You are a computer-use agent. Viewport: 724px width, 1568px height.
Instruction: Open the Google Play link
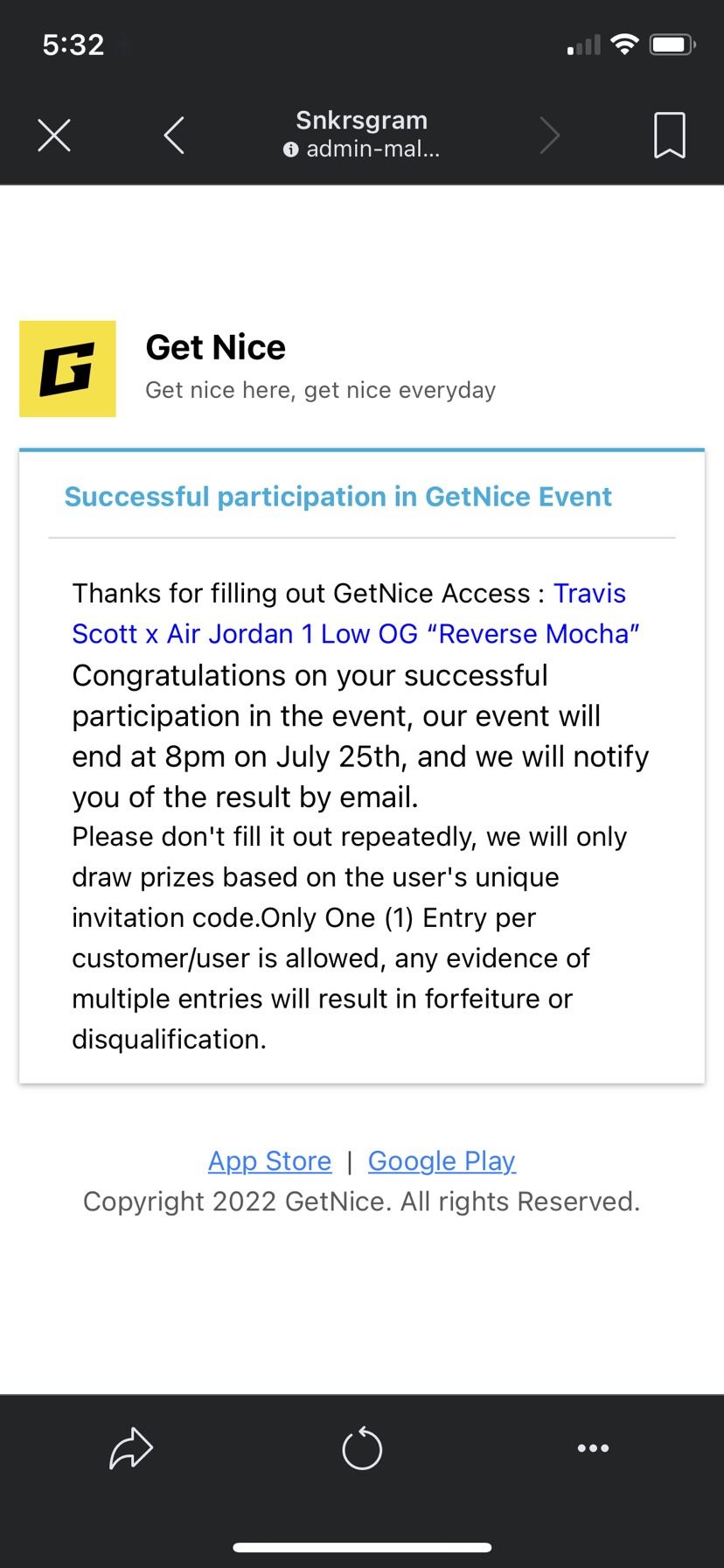(442, 1160)
